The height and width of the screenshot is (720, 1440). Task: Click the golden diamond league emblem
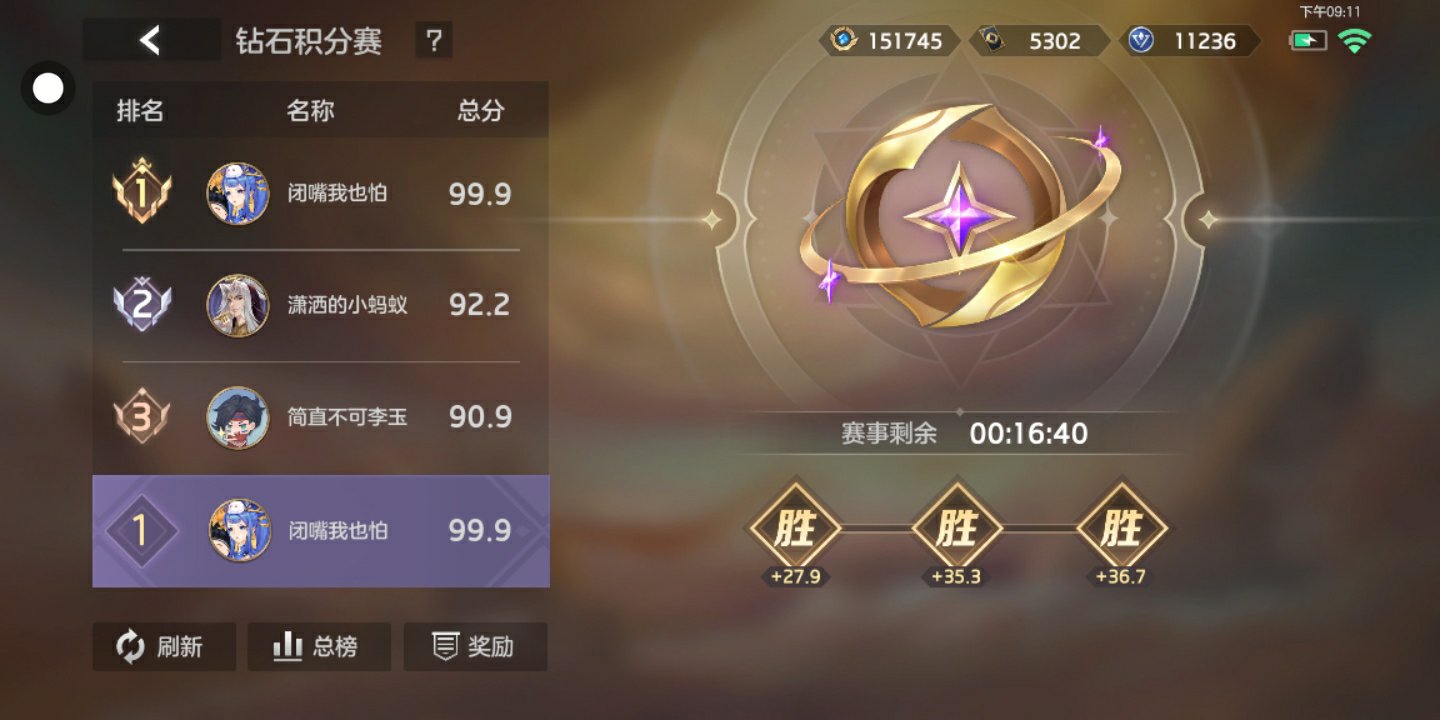coord(958,216)
